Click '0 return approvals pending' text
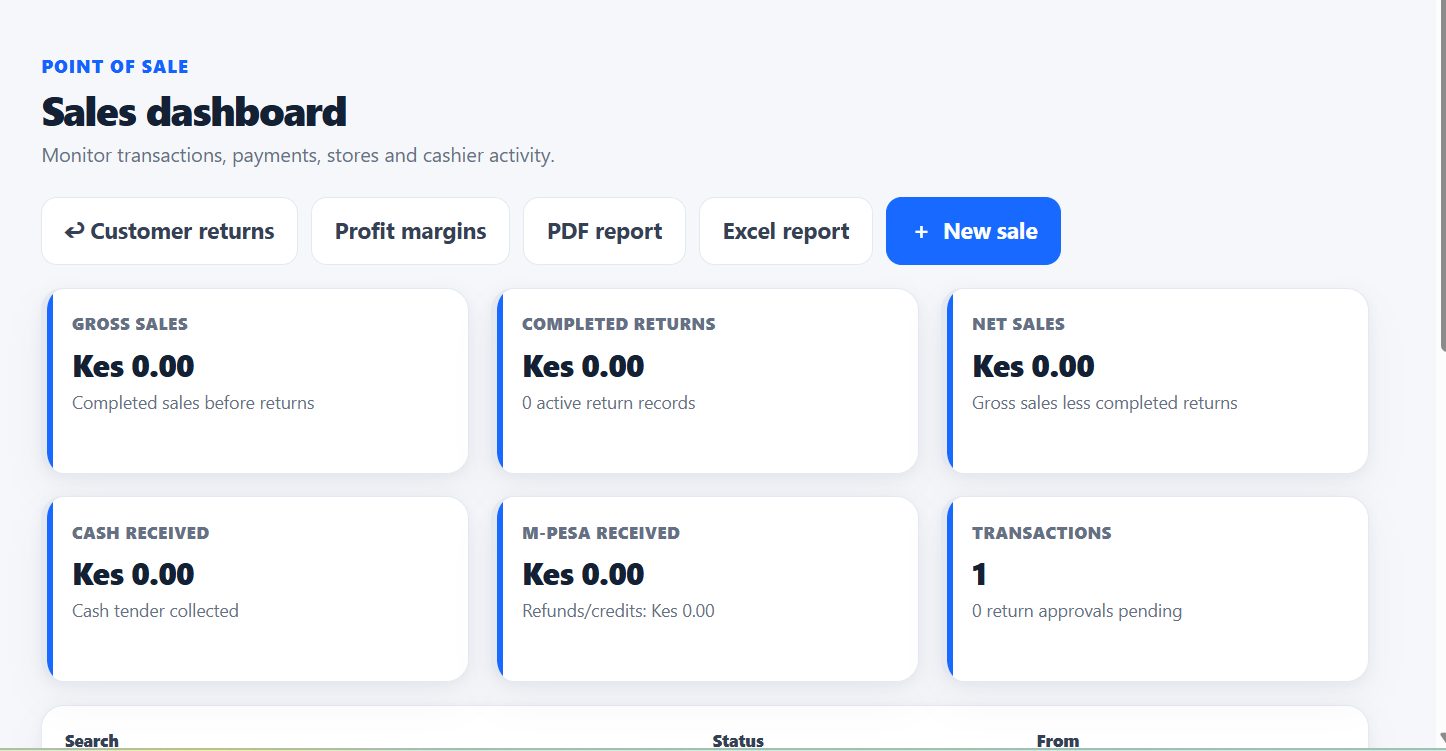This screenshot has width=1446, height=751. (1077, 611)
